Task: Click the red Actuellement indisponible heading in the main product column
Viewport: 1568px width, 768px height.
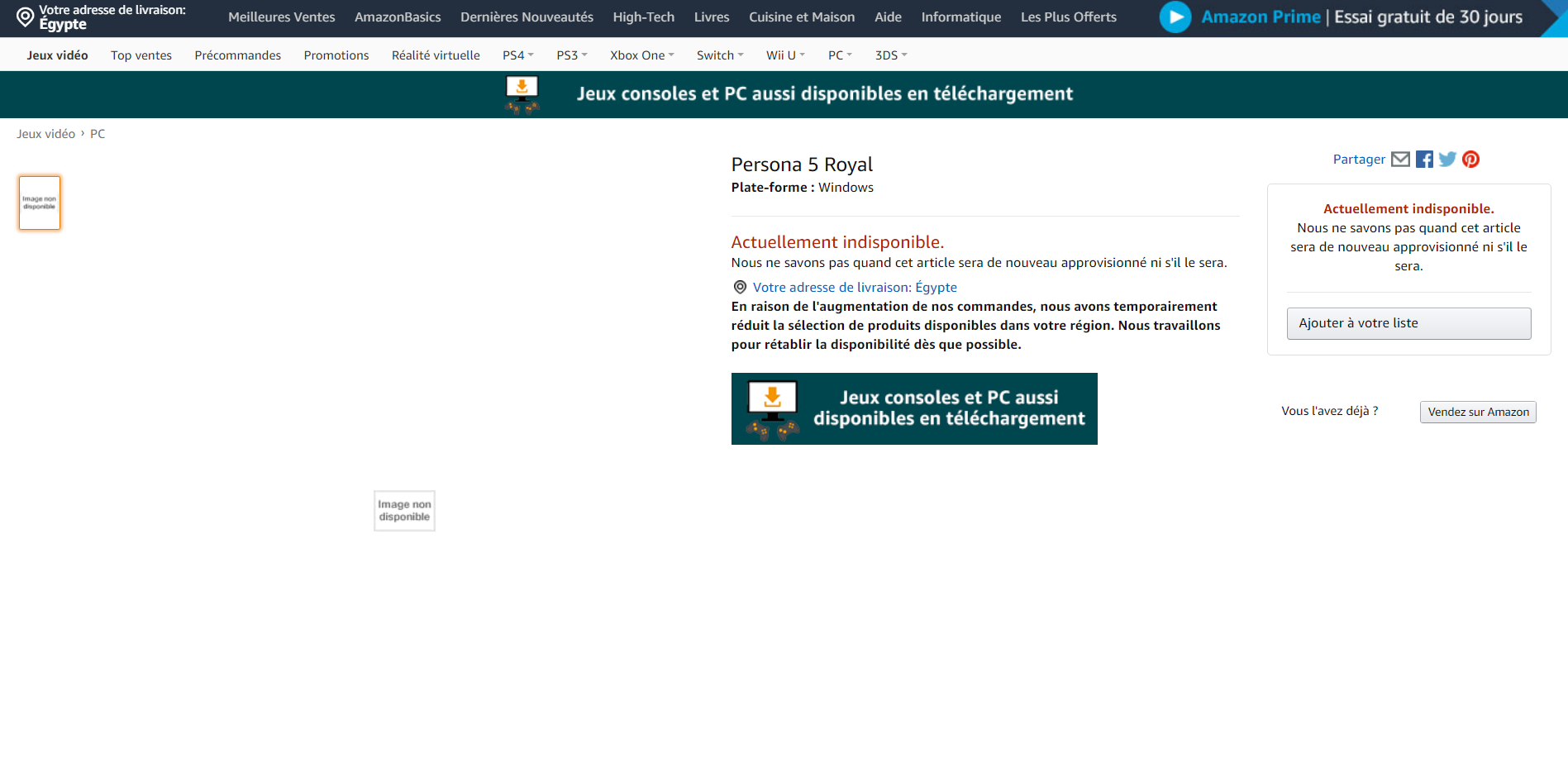Action: point(837,242)
